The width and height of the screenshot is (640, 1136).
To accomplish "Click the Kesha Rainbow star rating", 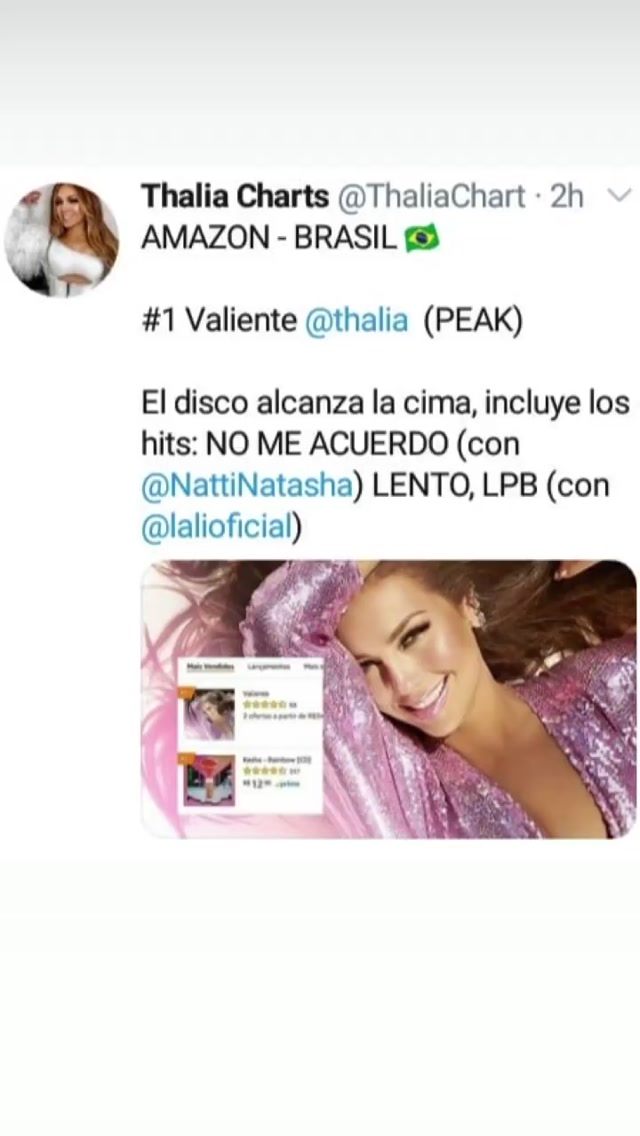I will (265, 771).
